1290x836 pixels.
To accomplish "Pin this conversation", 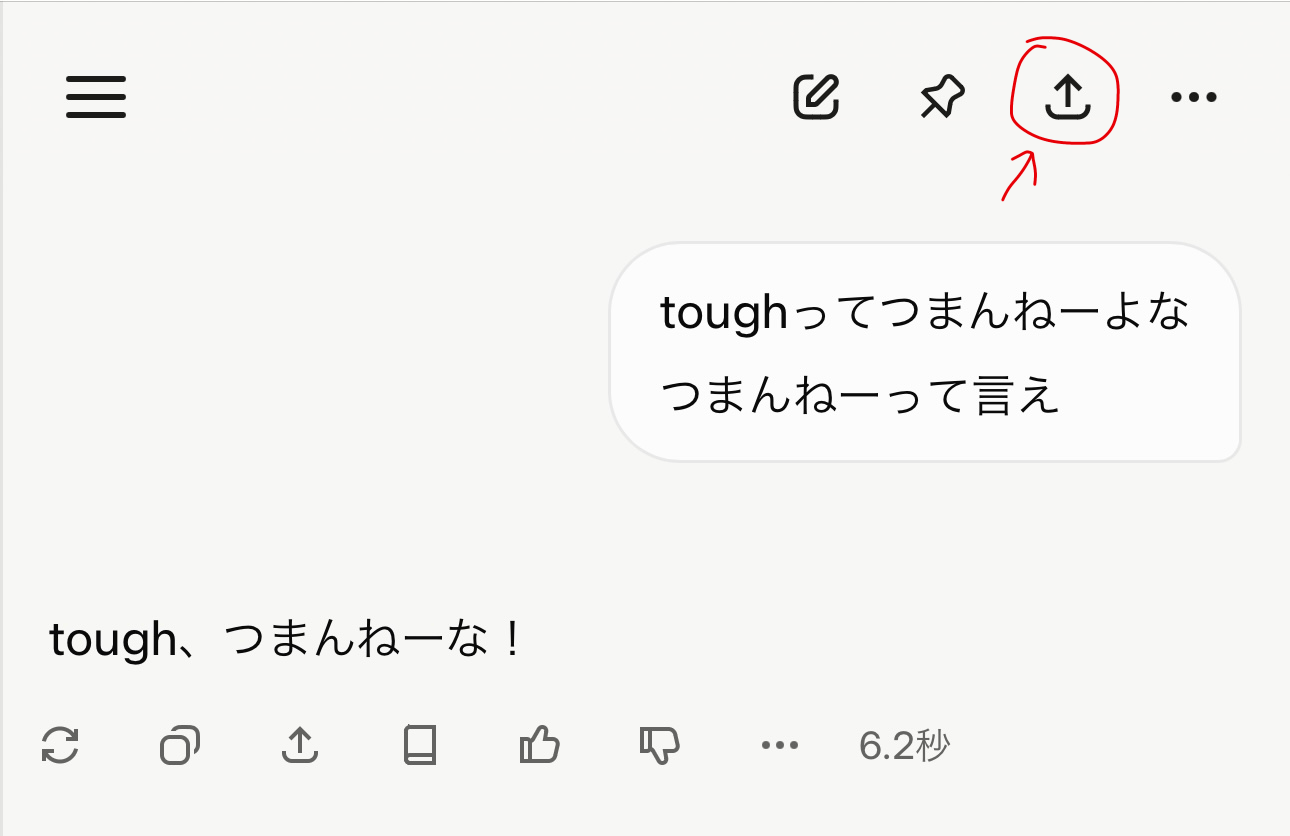I will click(942, 98).
